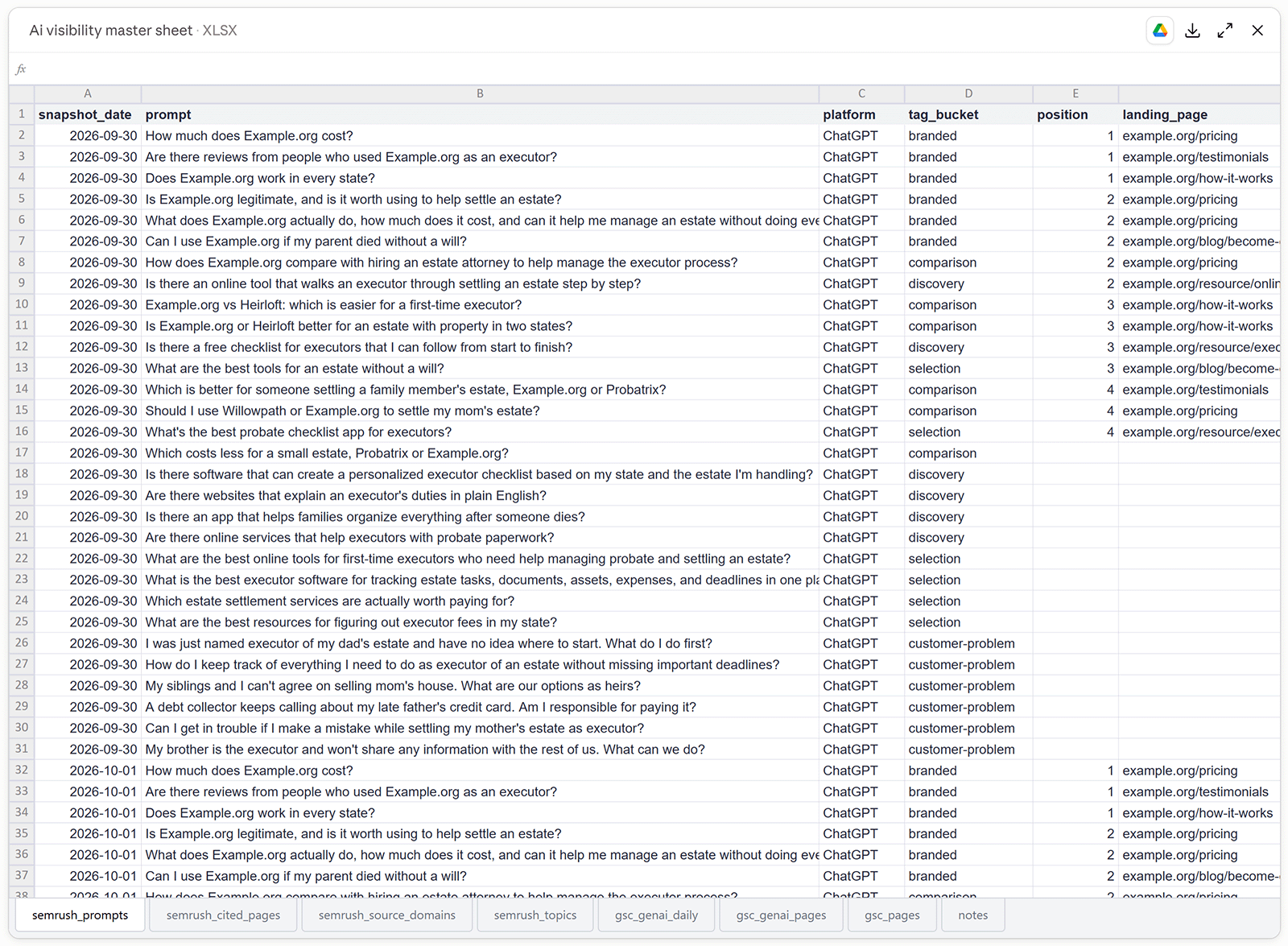The height and width of the screenshot is (946, 1288).
Task: Select column A header
Action: coord(88,93)
